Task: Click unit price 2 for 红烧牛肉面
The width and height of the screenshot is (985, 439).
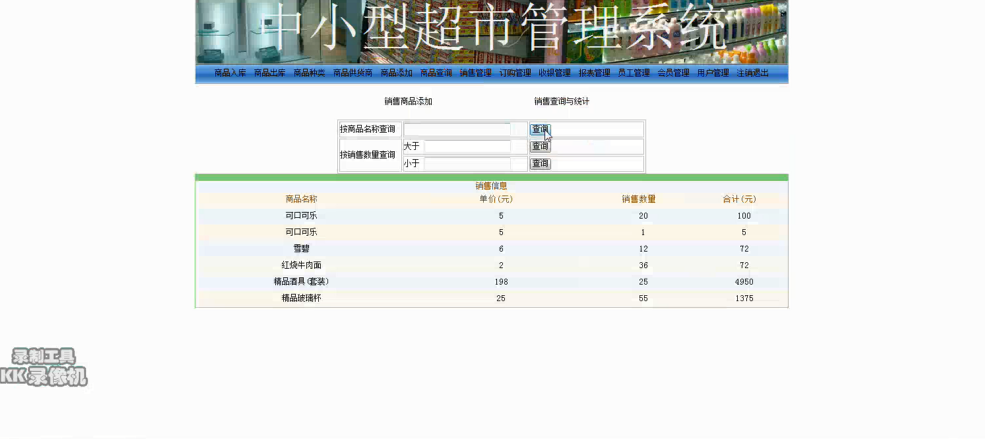Action: [x=501, y=265]
